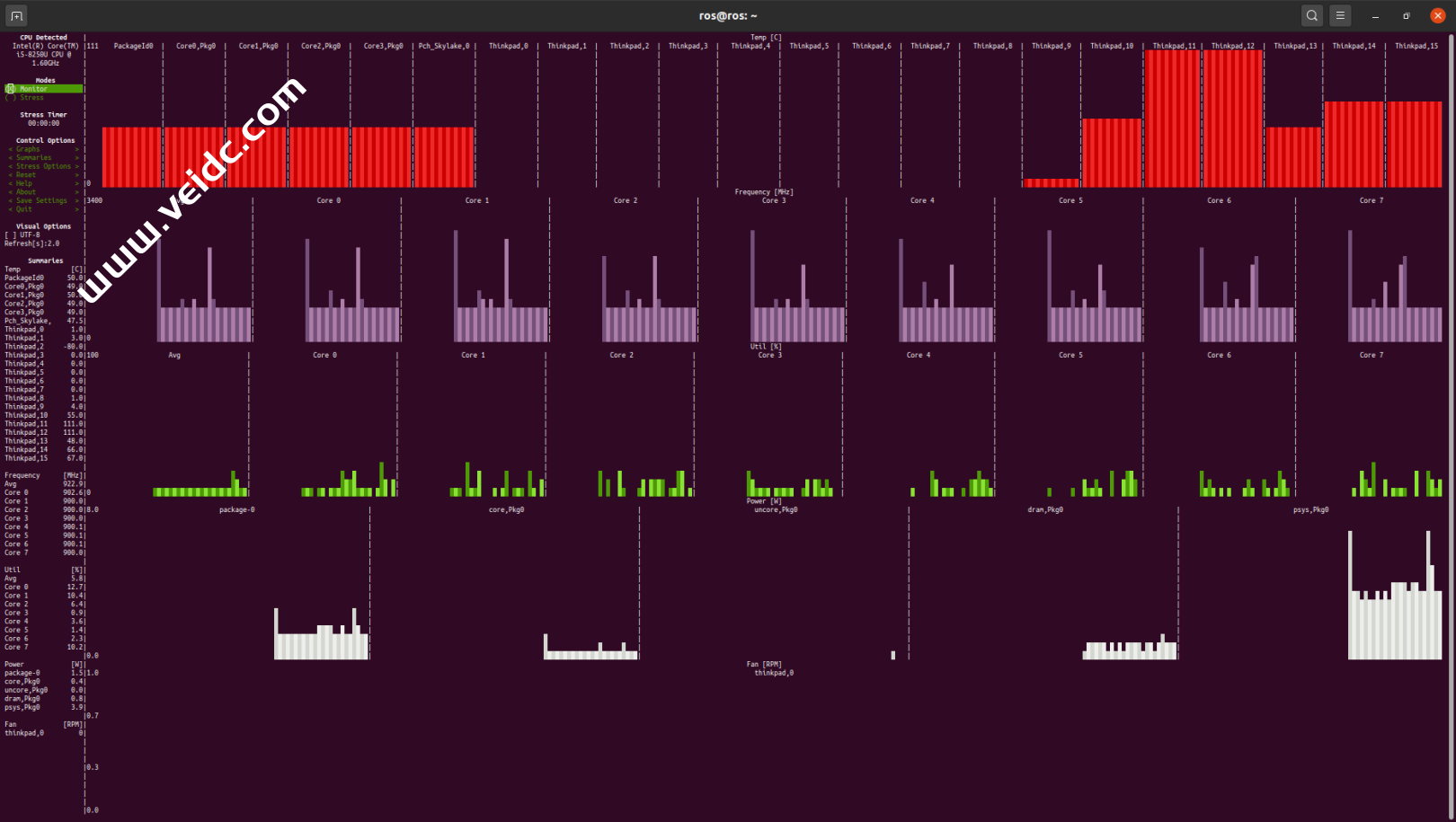
Task: Click the Refresh[s] interval field
Action: click(32, 243)
